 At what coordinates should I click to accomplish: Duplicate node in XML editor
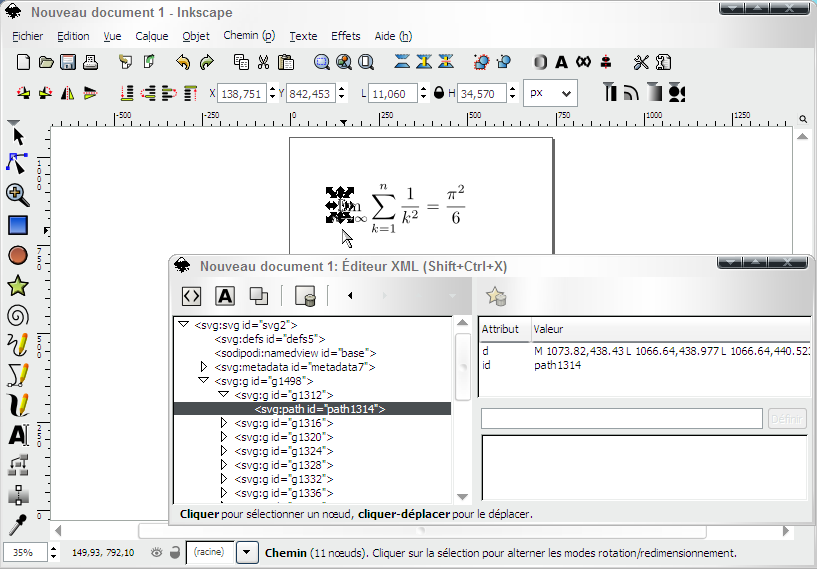tap(258, 296)
